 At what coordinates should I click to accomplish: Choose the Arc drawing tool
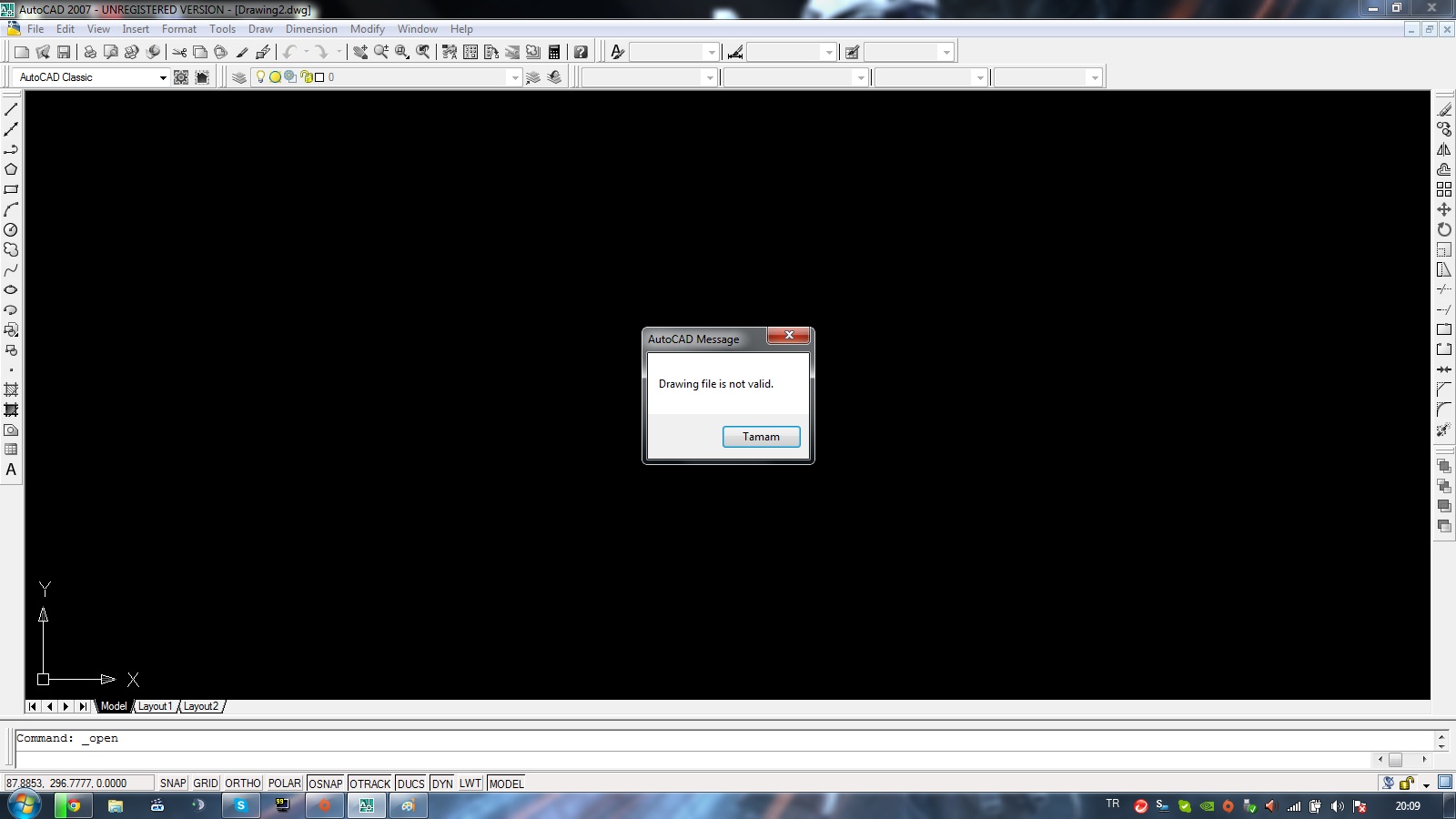11,209
